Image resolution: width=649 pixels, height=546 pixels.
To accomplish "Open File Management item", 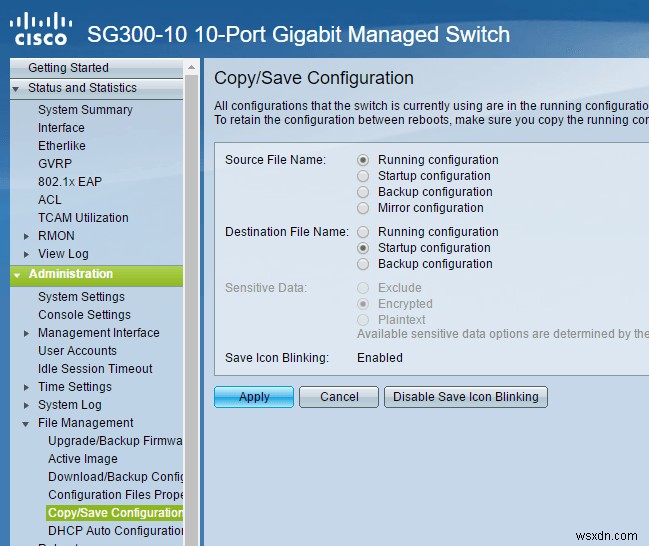I will click(x=86, y=423).
